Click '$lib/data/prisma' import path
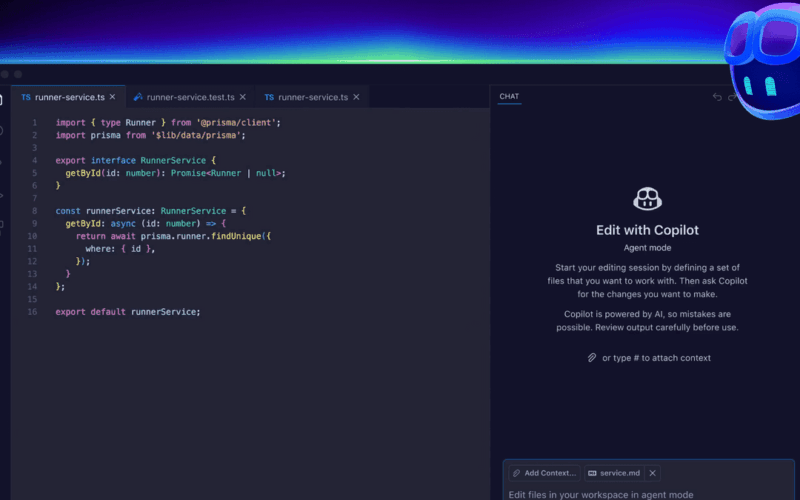Screen dimensions: 800x500 tap(196, 135)
